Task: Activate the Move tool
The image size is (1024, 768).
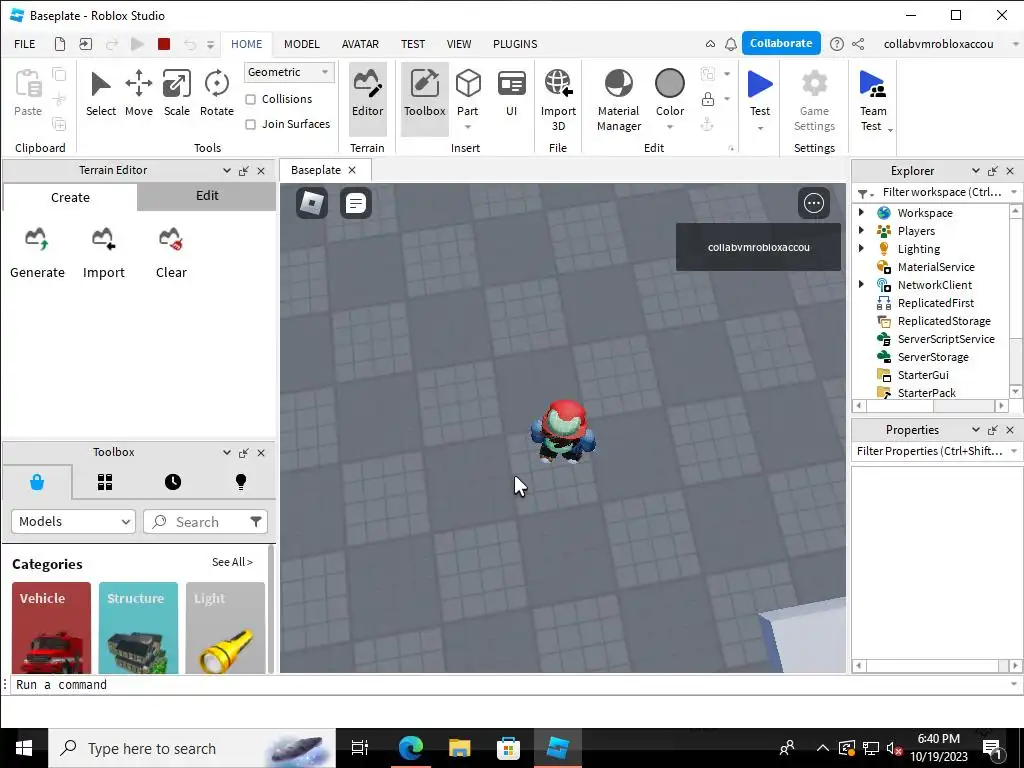Action: [x=138, y=95]
